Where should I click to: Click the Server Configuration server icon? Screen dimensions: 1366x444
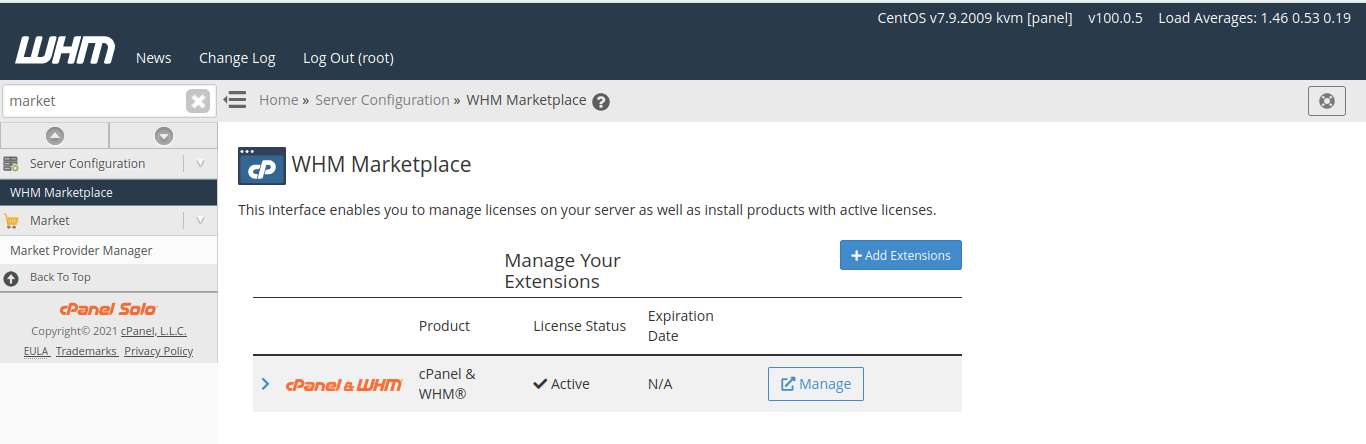pos(11,164)
